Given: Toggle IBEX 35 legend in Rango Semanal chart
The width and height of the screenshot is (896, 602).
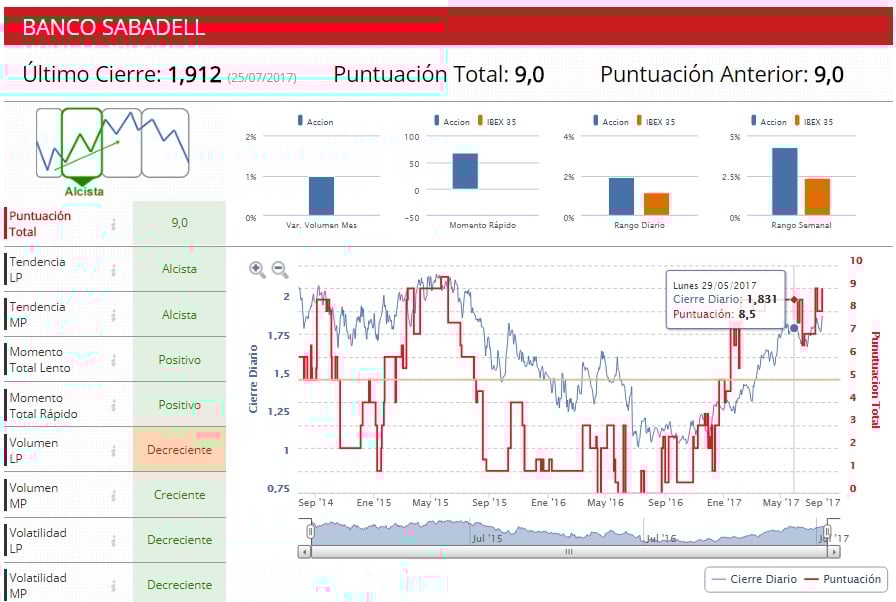Looking at the screenshot, I should 814,122.
